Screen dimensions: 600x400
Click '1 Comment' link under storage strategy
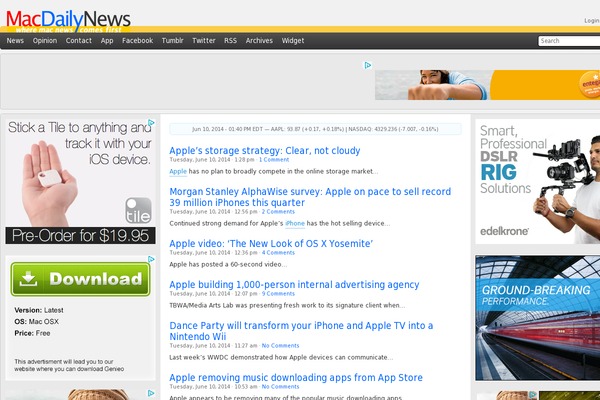coord(274,160)
